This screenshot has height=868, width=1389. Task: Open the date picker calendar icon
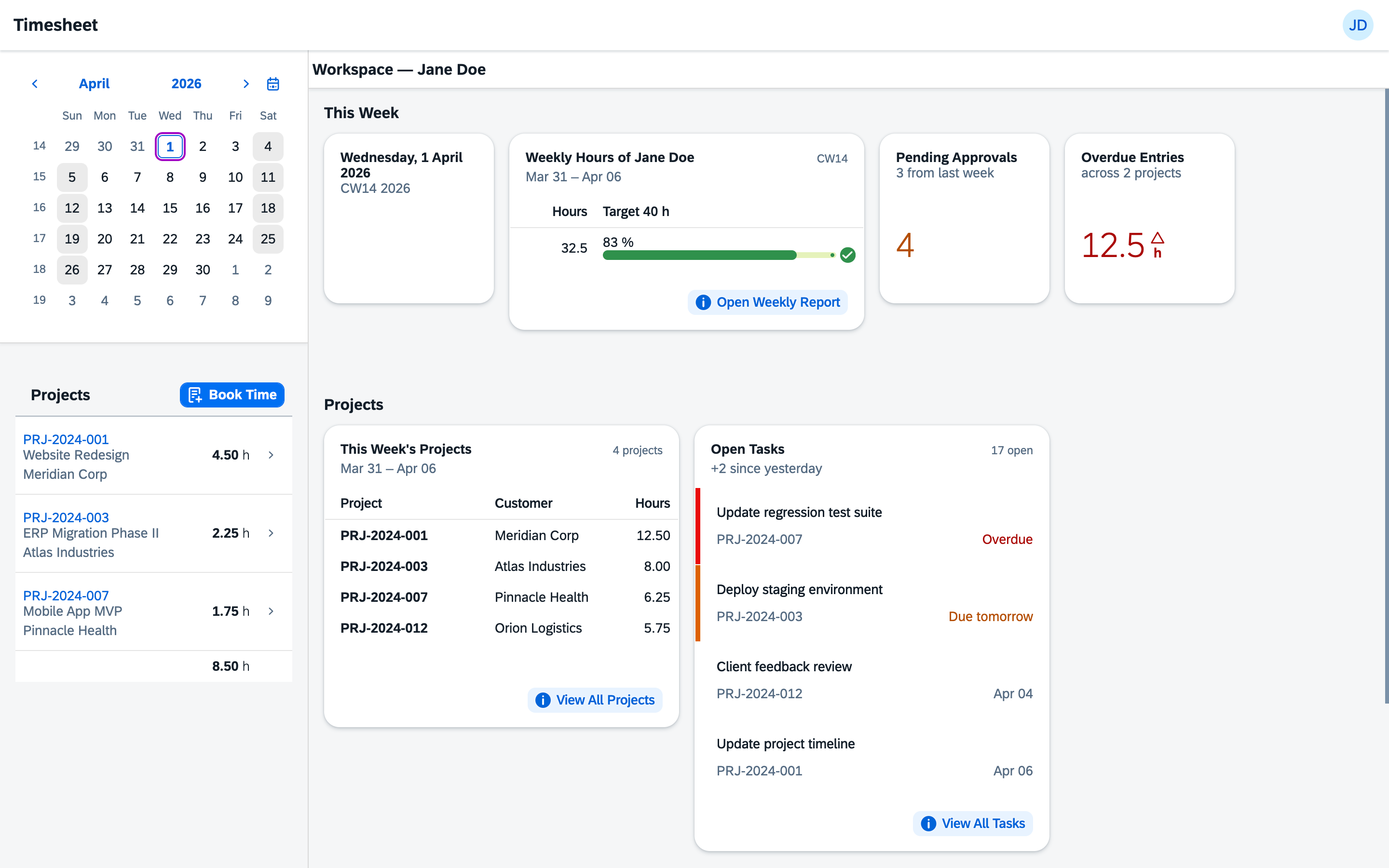272,84
